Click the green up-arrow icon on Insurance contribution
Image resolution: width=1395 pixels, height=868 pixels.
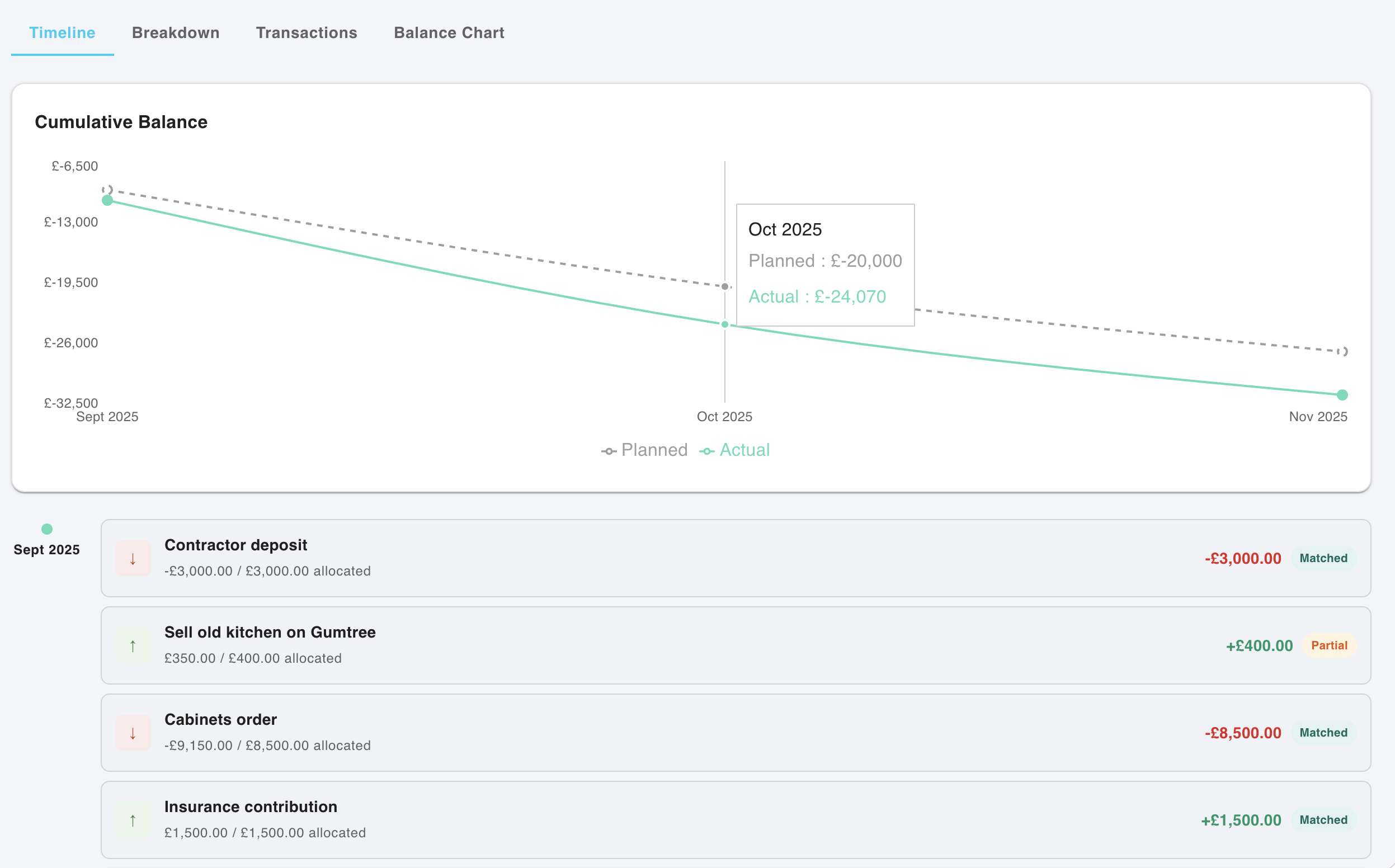tap(133, 820)
